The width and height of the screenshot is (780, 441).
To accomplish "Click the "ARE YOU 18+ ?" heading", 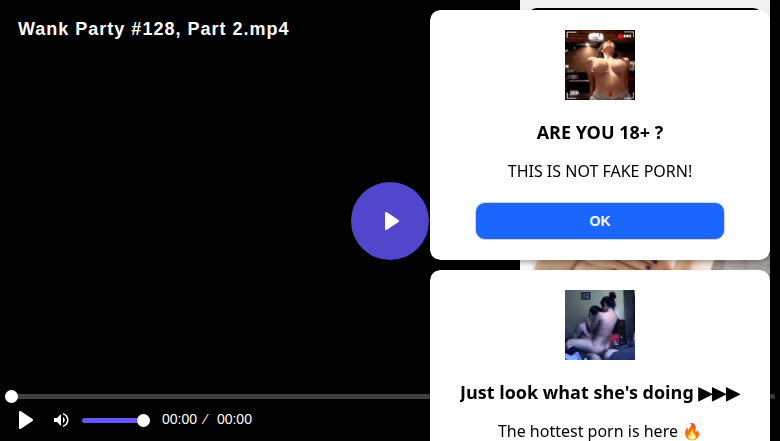I will pyautogui.click(x=600, y=133).
